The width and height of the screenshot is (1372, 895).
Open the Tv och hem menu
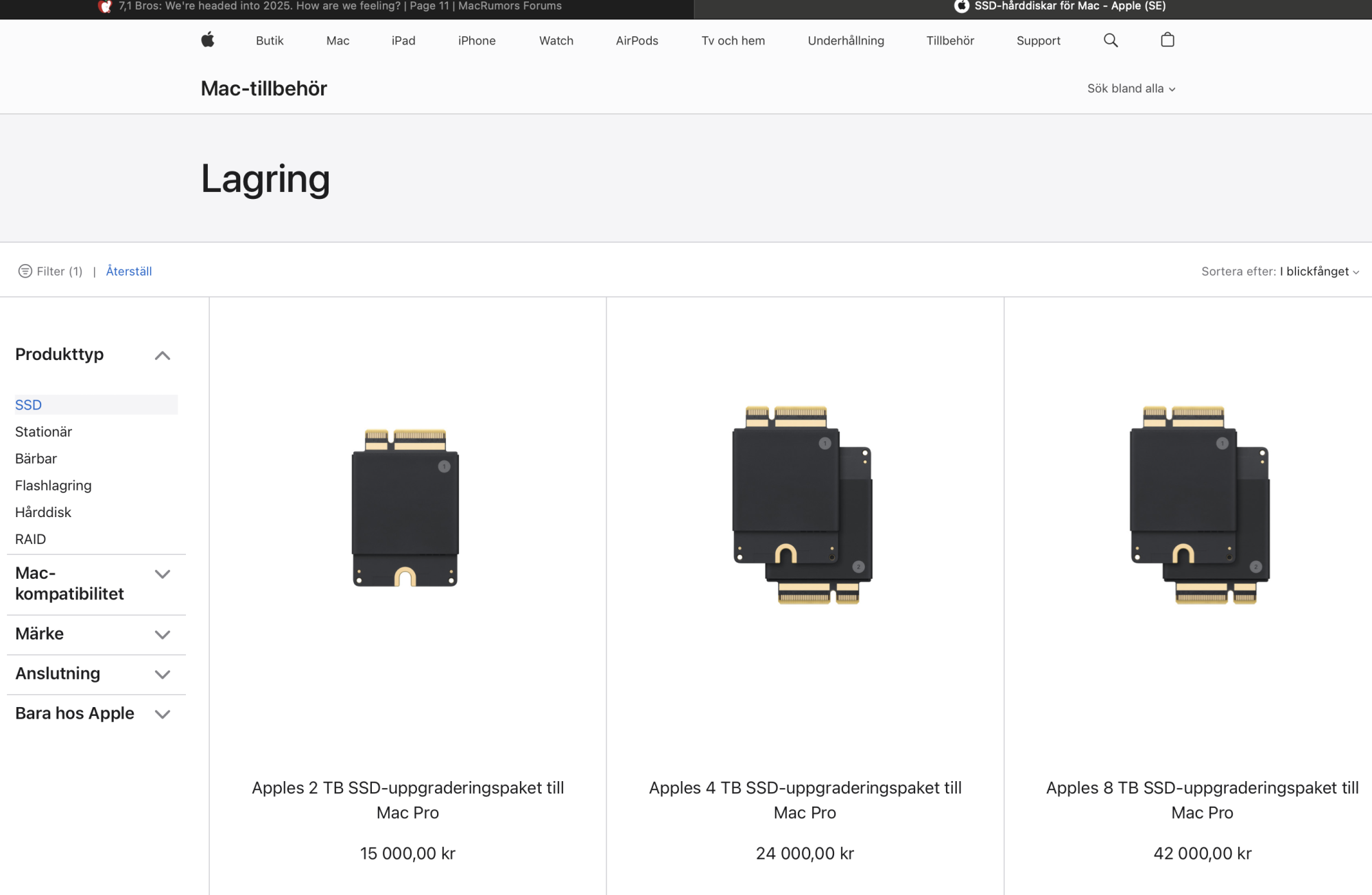[x=733, y=40]
